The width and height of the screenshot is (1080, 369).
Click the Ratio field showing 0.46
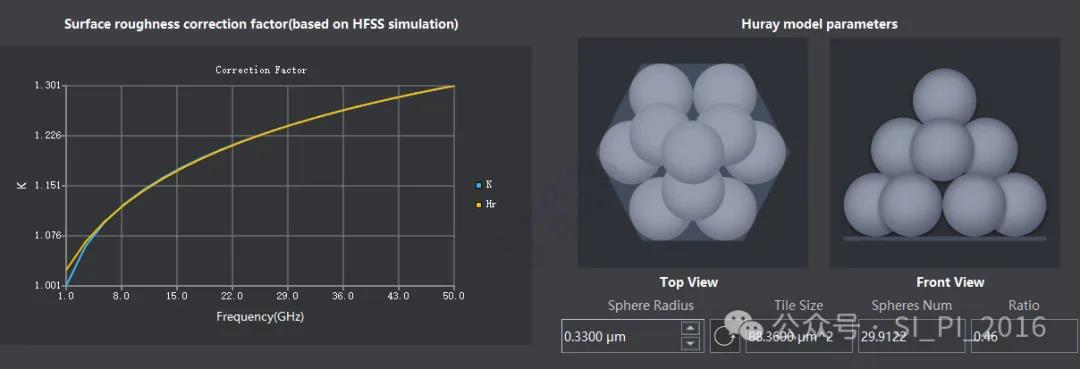(1024, 337)
